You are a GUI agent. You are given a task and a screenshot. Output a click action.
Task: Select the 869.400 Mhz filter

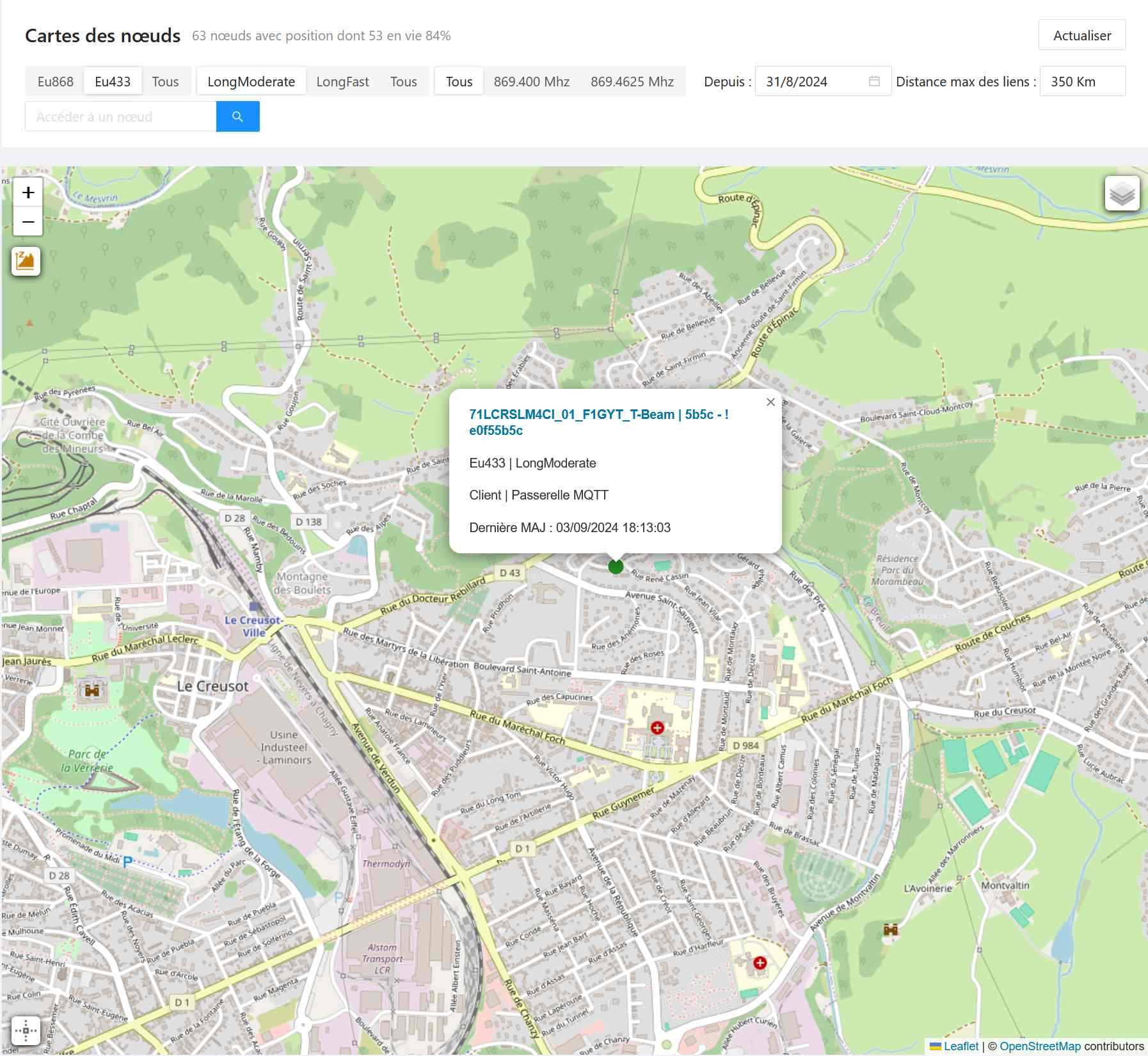[x=532, y=81]
